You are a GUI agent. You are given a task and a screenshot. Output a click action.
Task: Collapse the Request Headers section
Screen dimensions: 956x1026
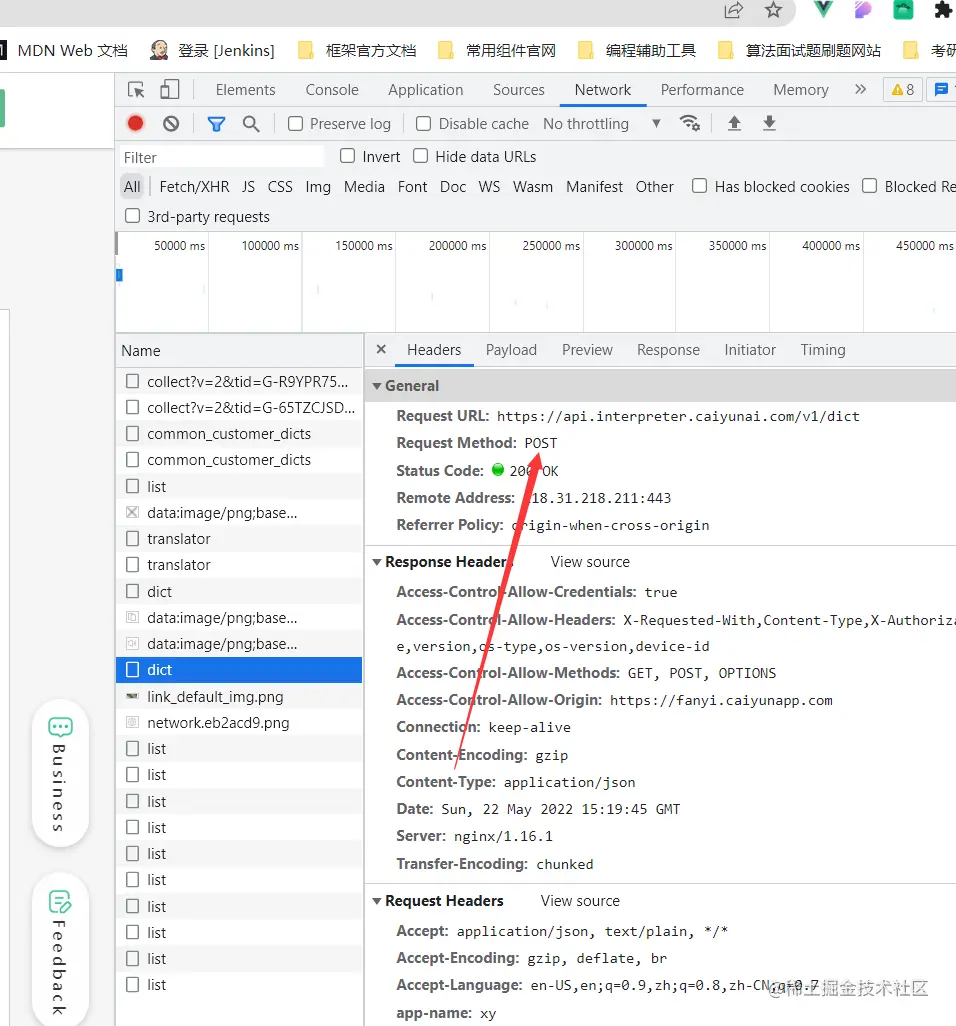(x=377, y=901)
